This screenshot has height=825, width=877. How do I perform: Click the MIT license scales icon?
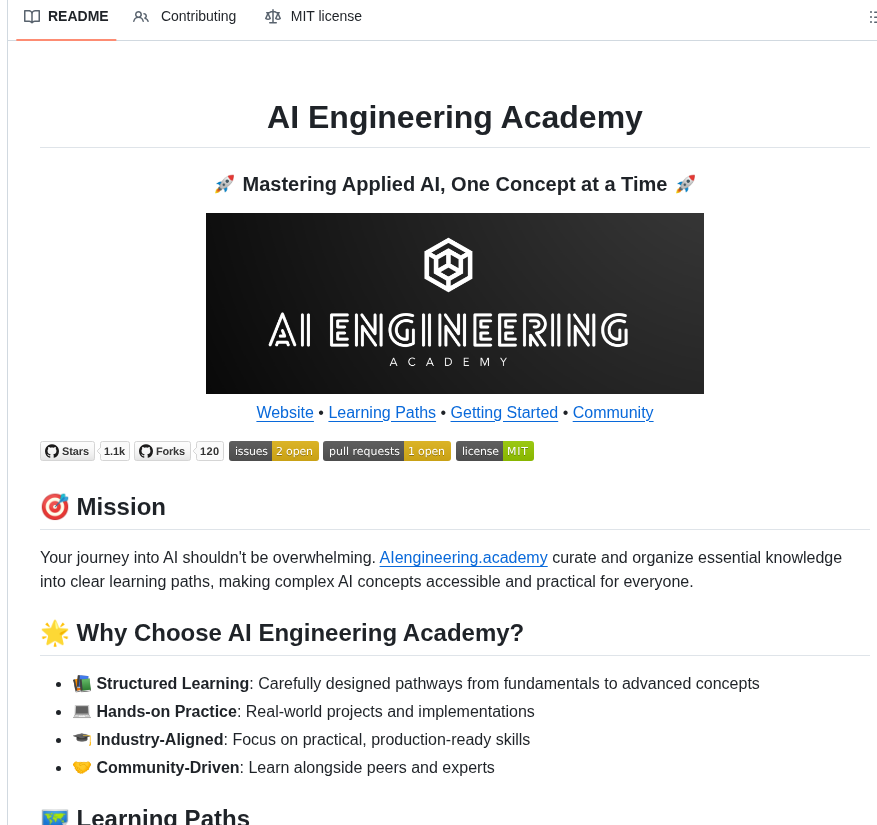click(x=272, y=16)
